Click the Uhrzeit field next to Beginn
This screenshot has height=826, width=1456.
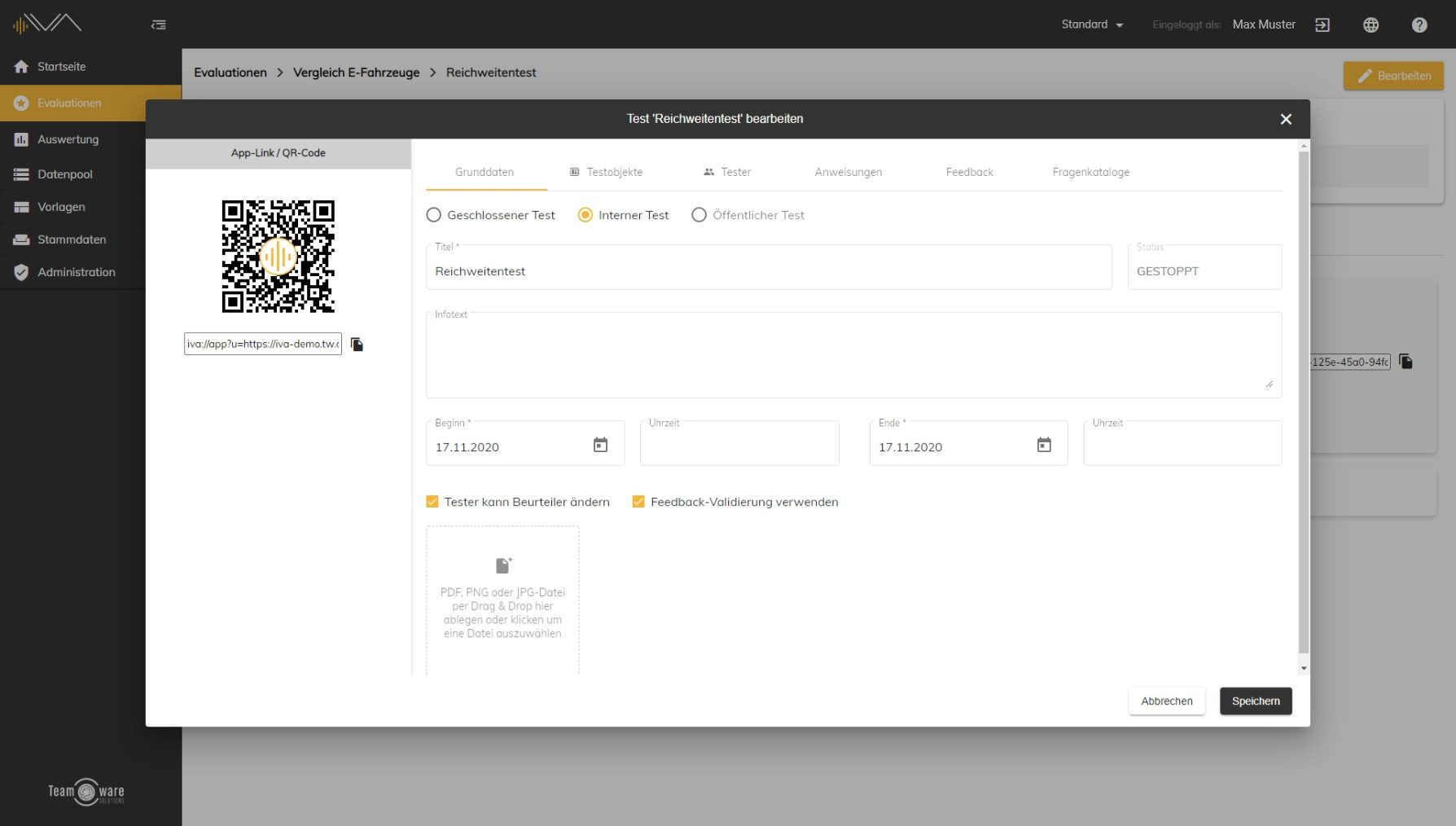tap(739, 444)
